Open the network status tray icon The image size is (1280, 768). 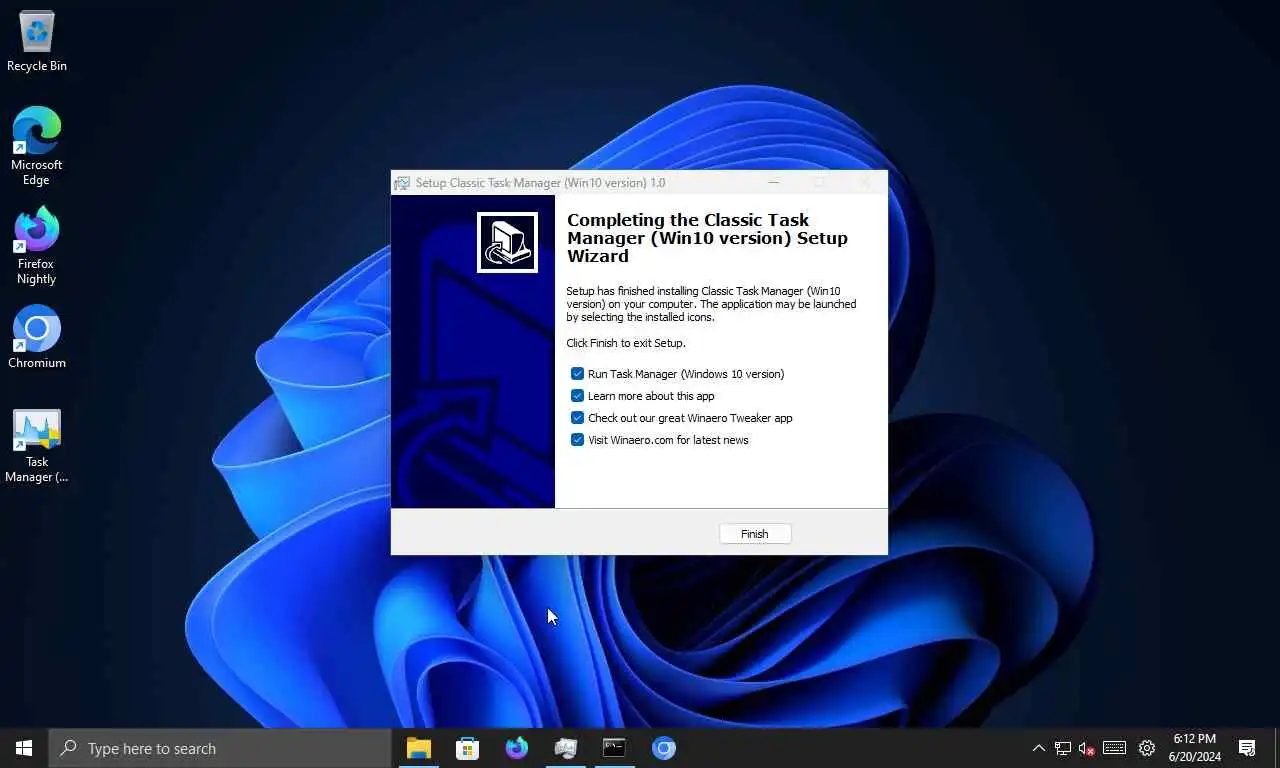pos(1062,748)
